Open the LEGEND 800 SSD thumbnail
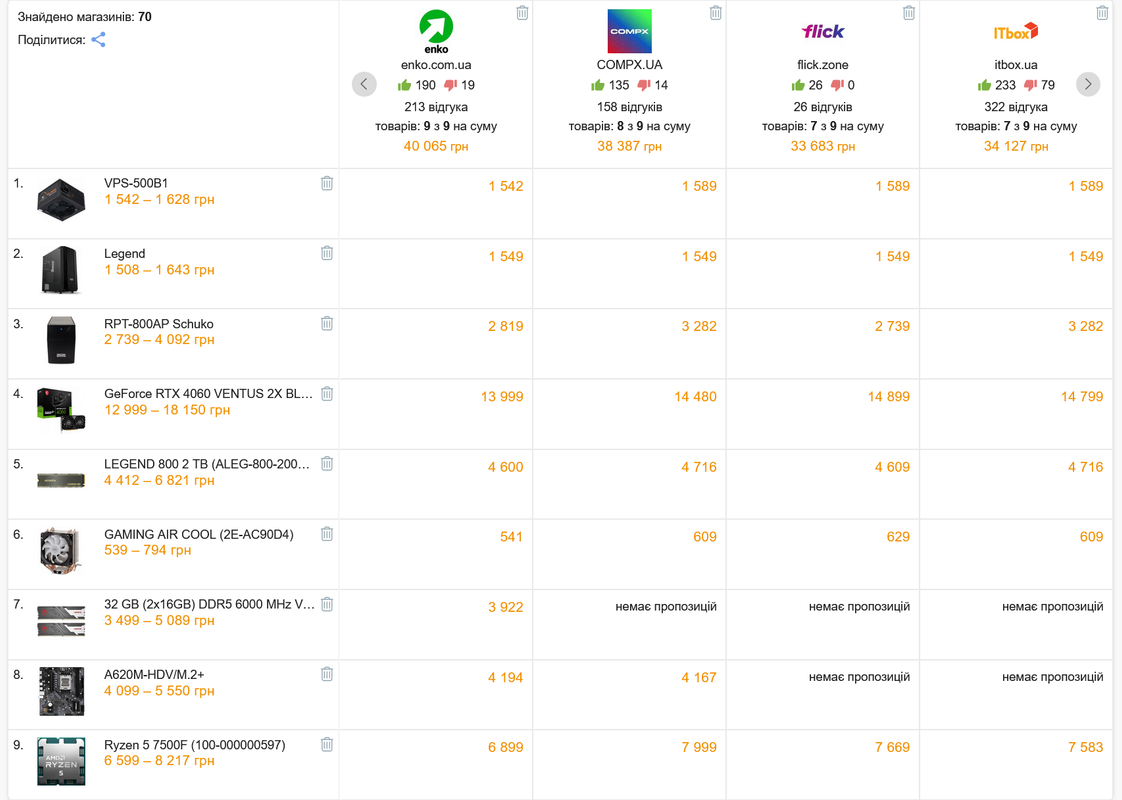Image resolution: width=1122 pixels, height=800 pixels. tap(61, 481)
